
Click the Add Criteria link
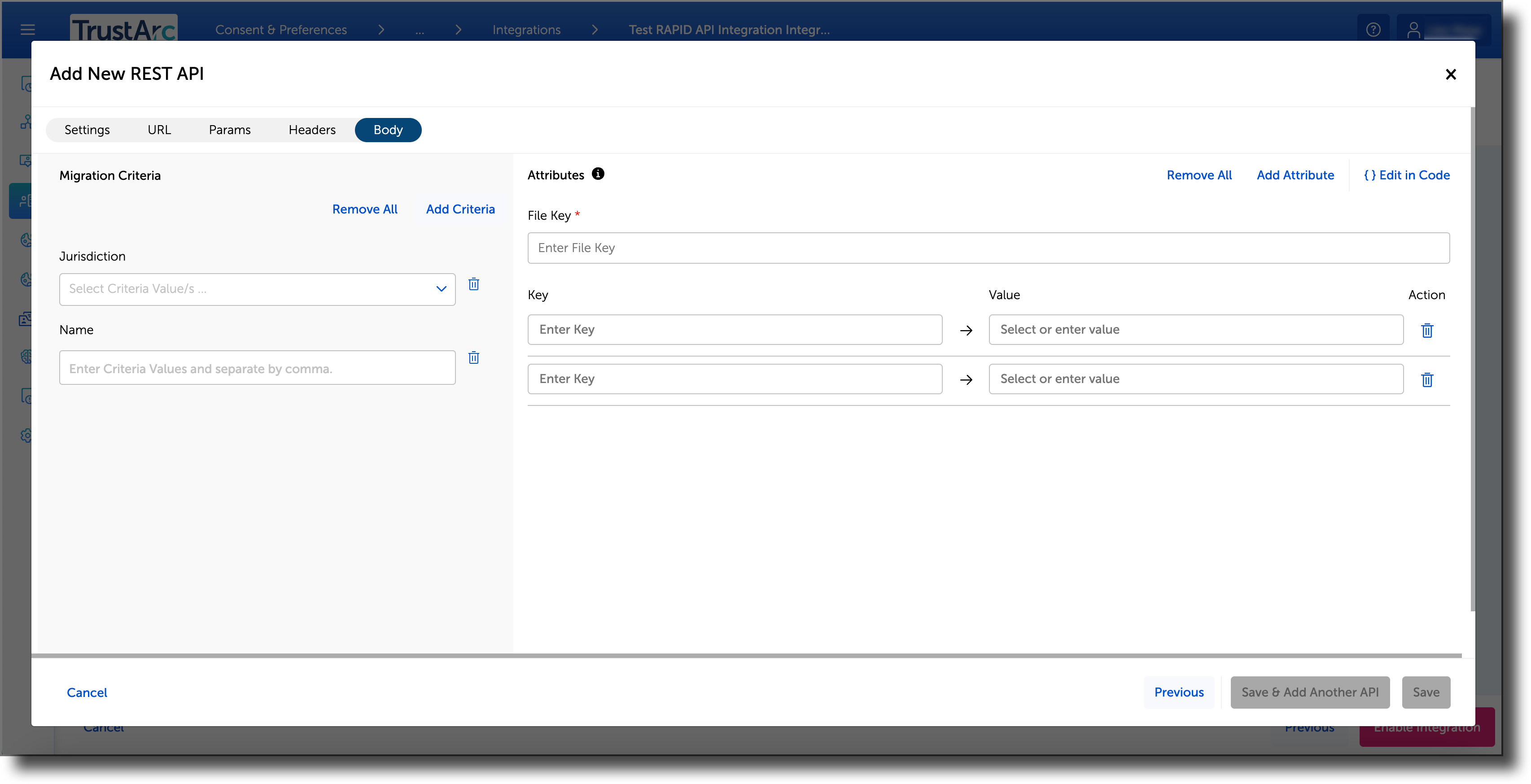point(460,209)
